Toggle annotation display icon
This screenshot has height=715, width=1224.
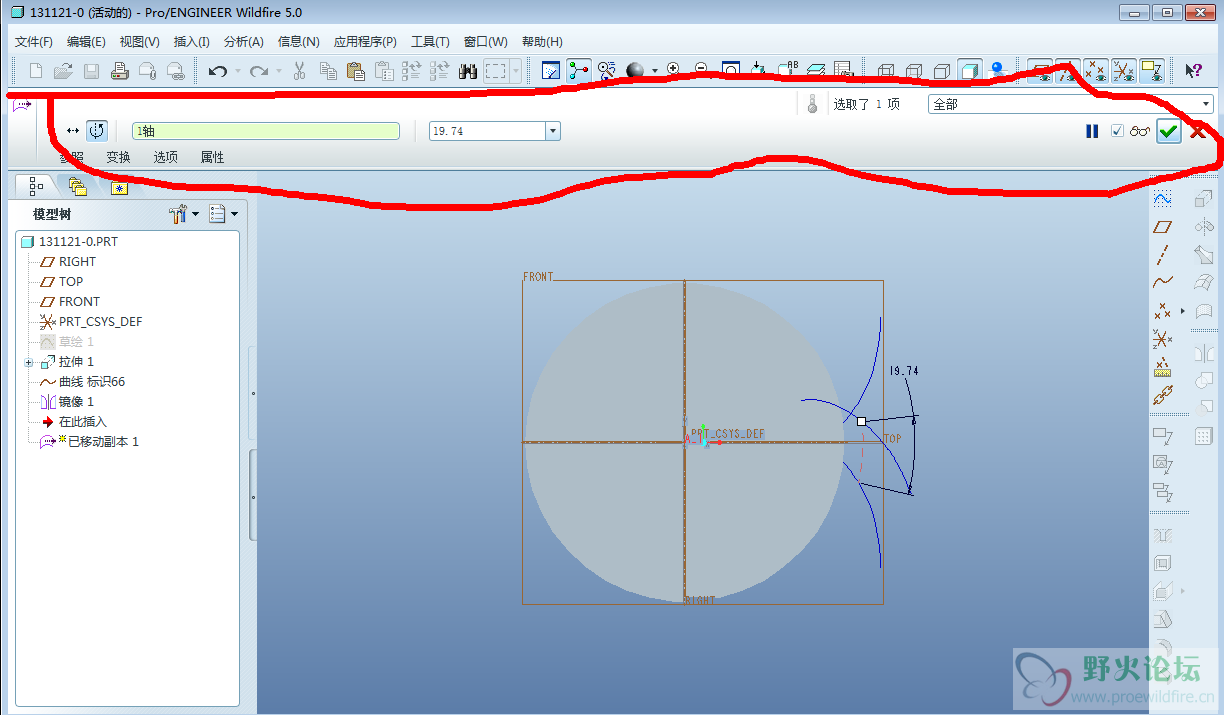point(1152,70)
